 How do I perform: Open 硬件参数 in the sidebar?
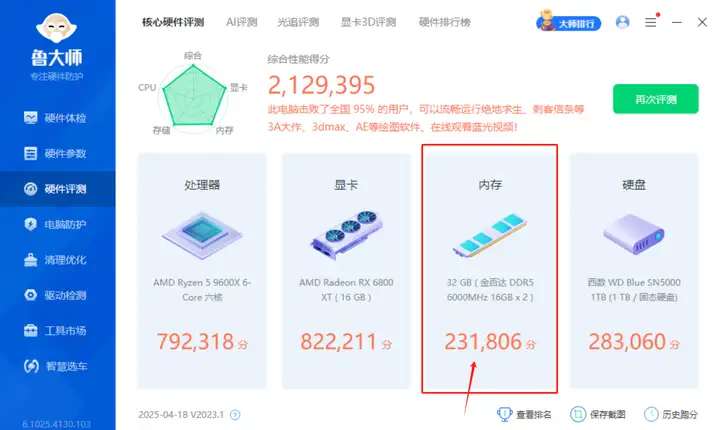click(x=55, y=153)
